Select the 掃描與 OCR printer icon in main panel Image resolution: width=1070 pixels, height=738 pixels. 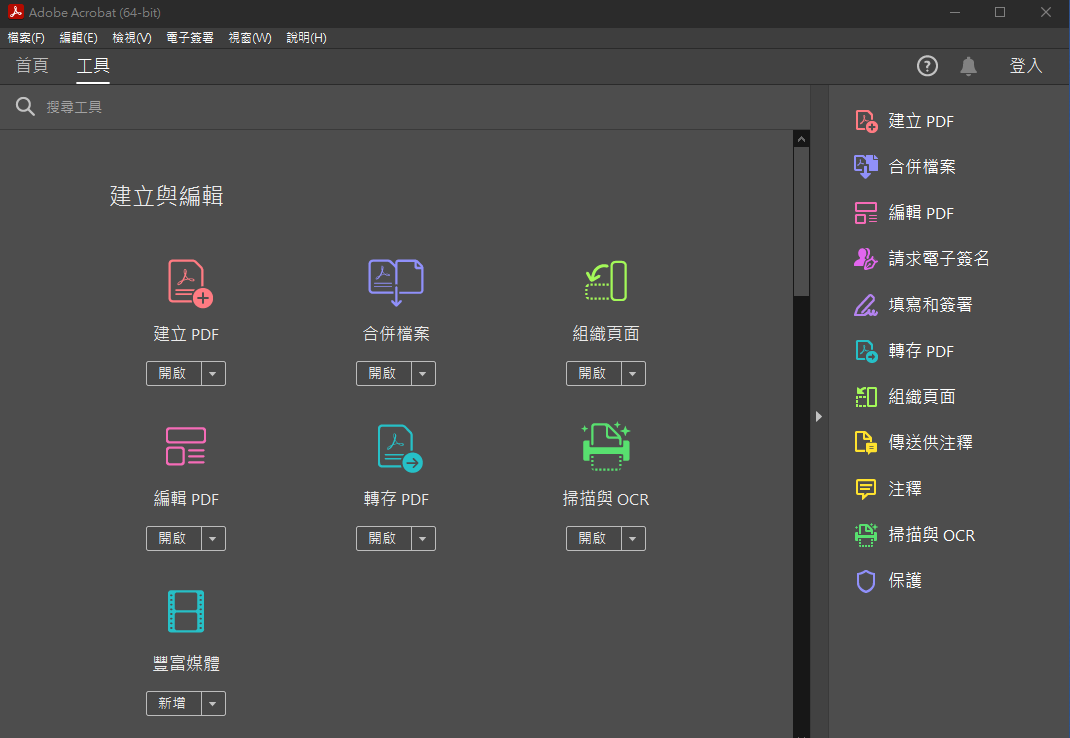pyautogui.click(x=605, y=446)
